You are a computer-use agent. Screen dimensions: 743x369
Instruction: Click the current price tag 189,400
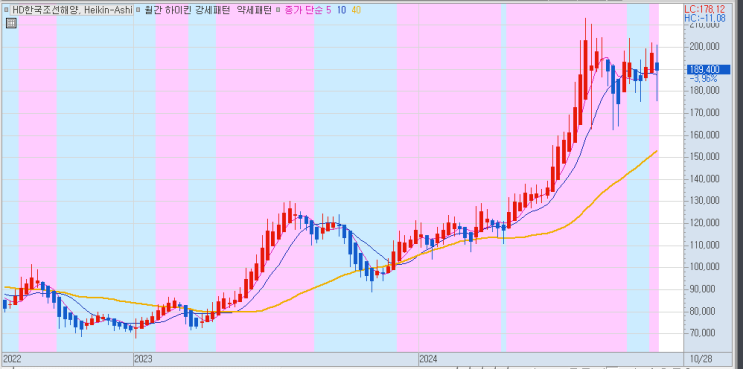[707, 70]
